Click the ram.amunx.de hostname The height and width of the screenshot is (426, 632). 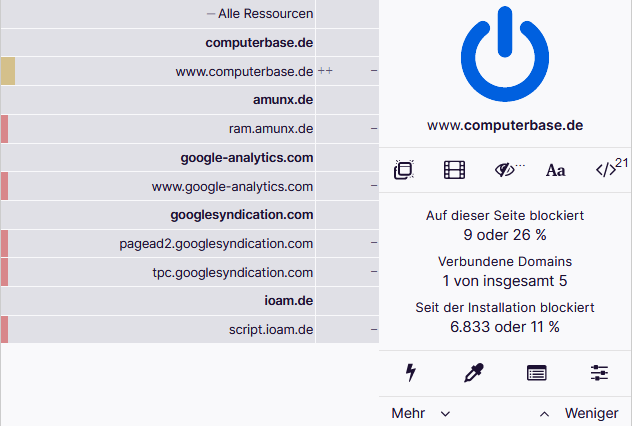[x=271, y=129]
